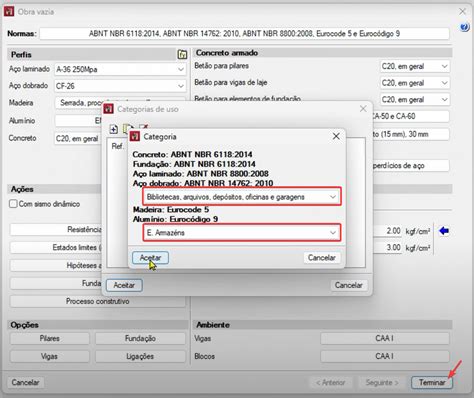Open the Bibliotecas, arquivos, depósitos category dropdown

tap(242, 197)
